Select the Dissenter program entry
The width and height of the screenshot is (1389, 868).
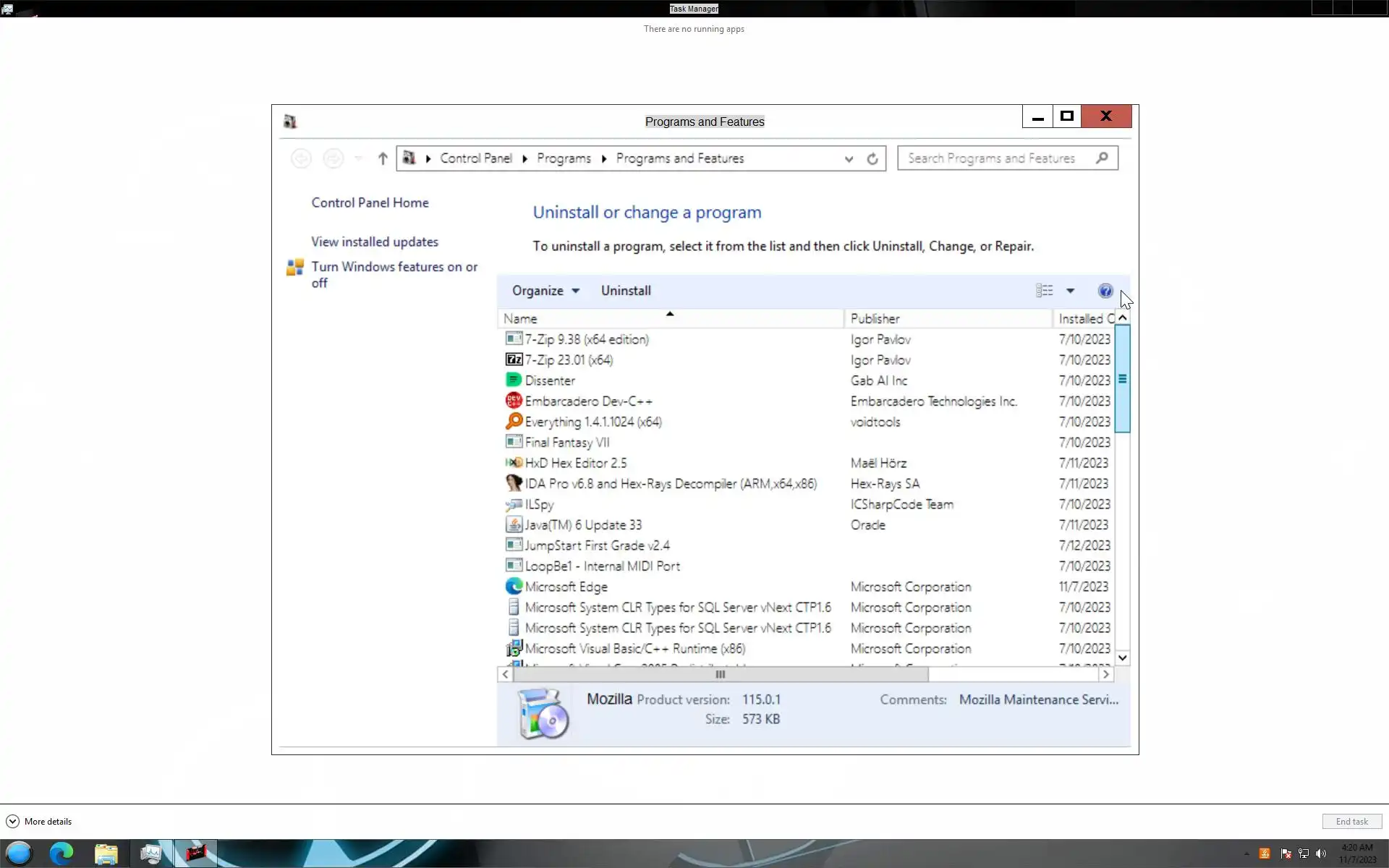(x=550, y=380)
